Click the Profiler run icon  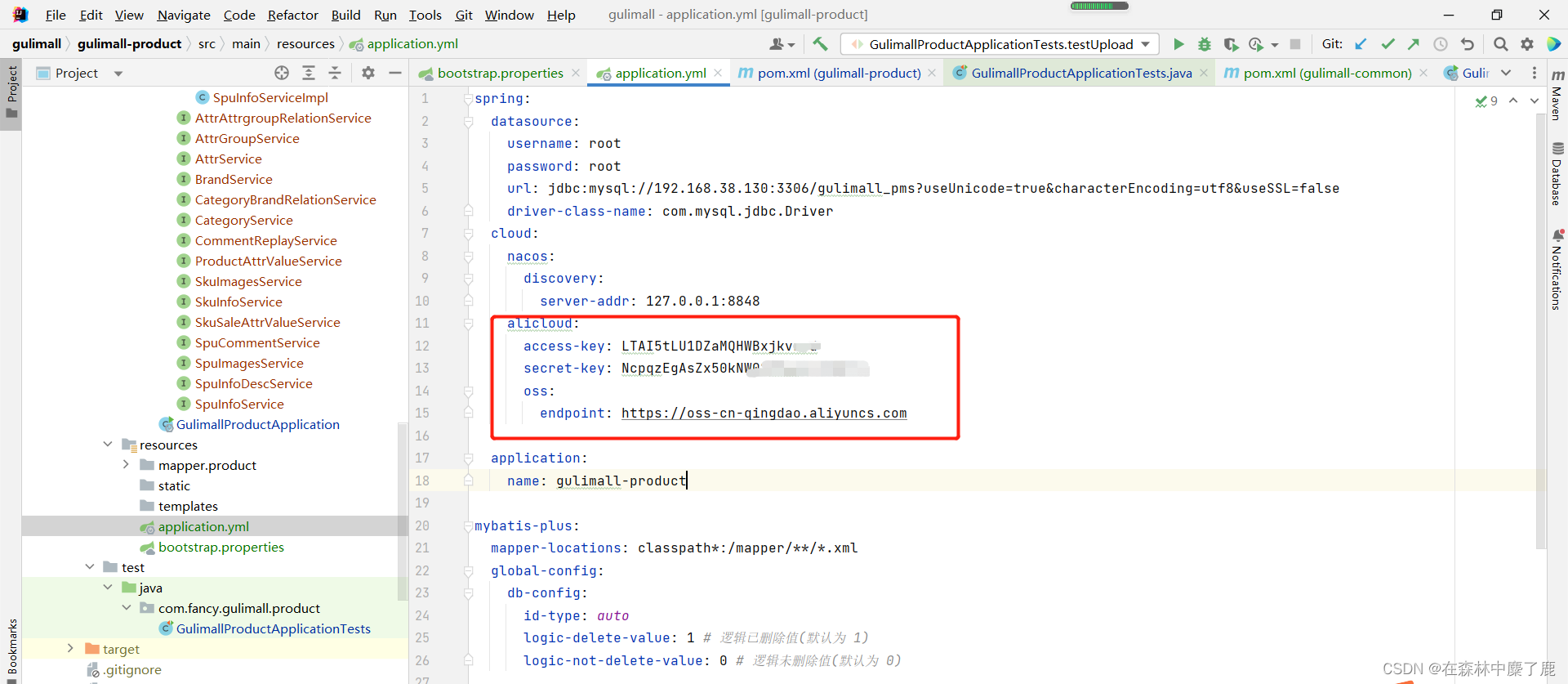(x=1256, y=44)
